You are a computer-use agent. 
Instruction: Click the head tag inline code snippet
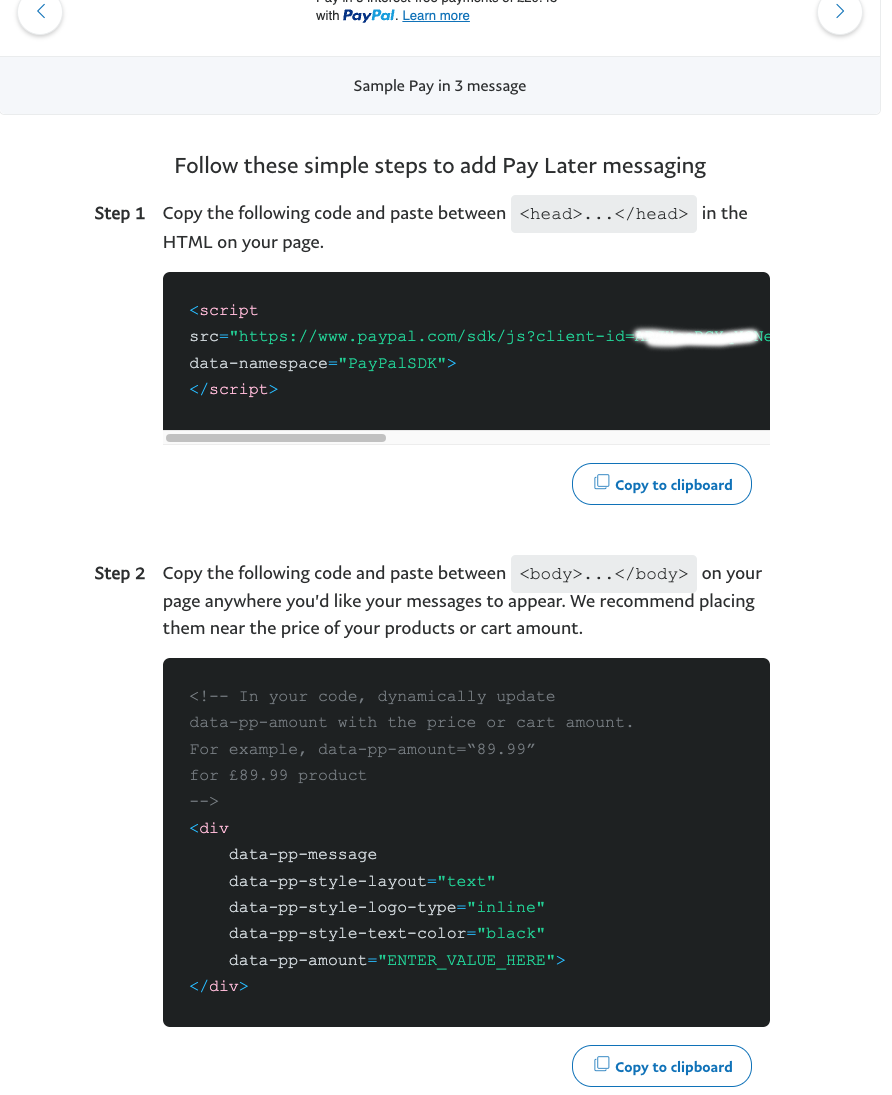[x=604, y=214]
